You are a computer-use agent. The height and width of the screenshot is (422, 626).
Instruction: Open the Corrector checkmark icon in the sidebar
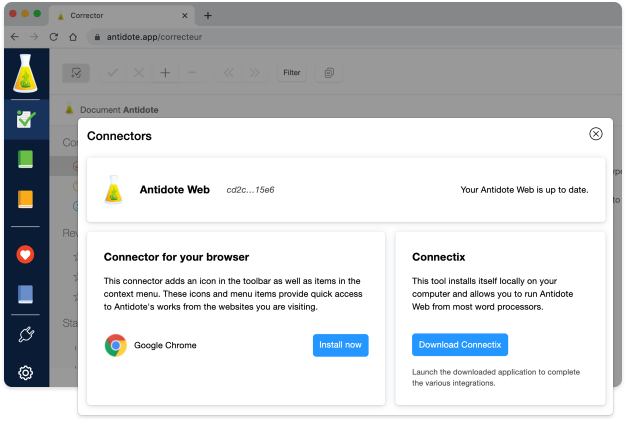pos(26,119)
